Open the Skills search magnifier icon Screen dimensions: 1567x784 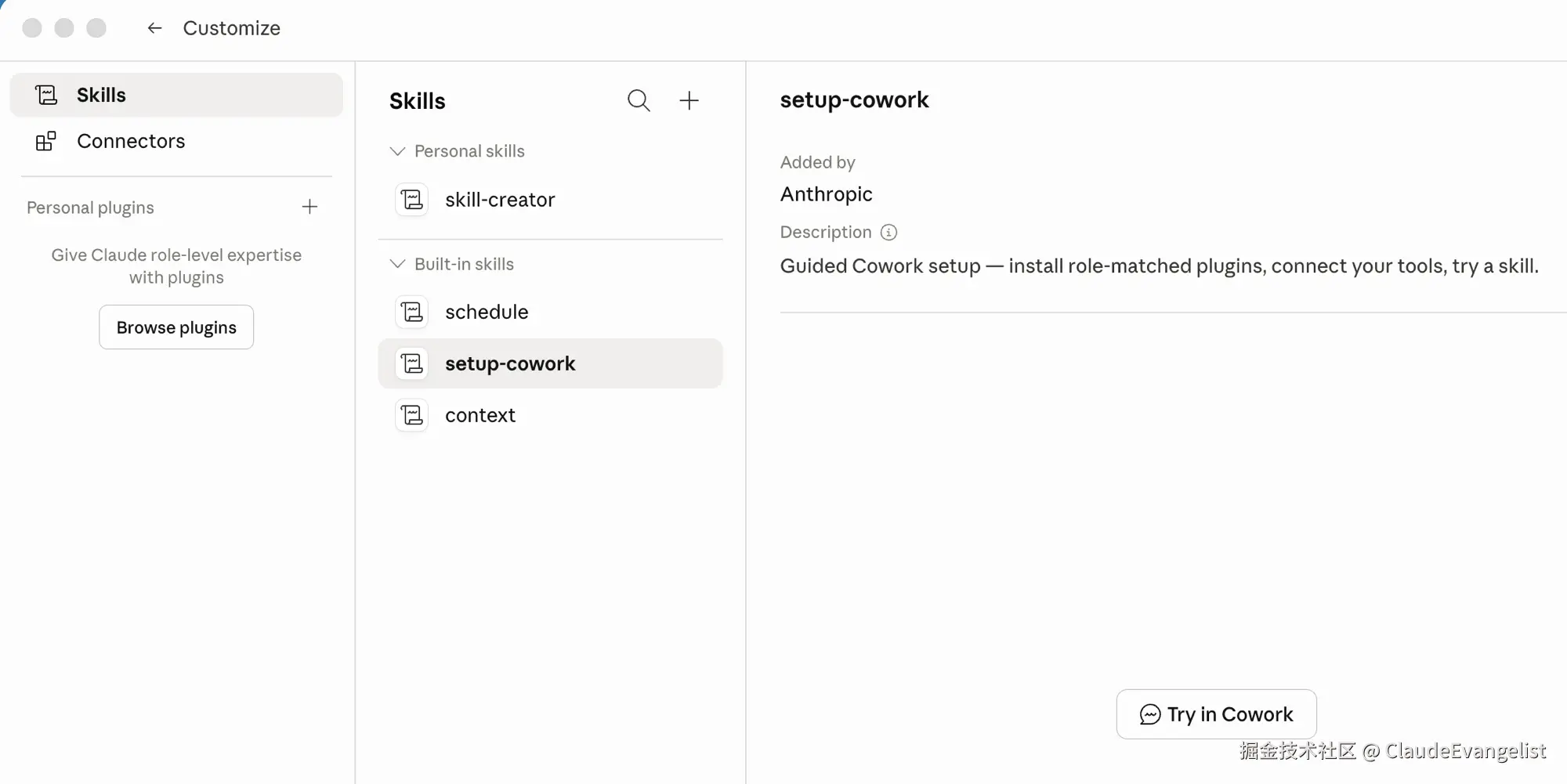tap(639, 100)
